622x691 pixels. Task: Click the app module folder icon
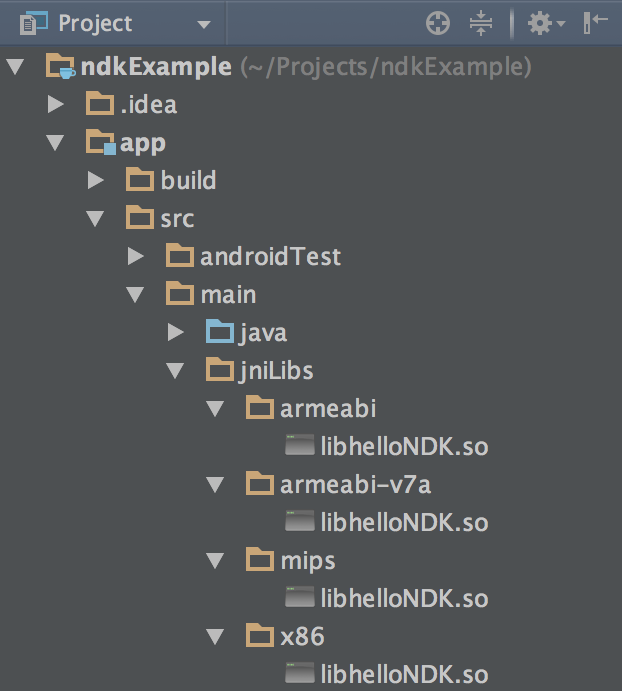point(100,143)
